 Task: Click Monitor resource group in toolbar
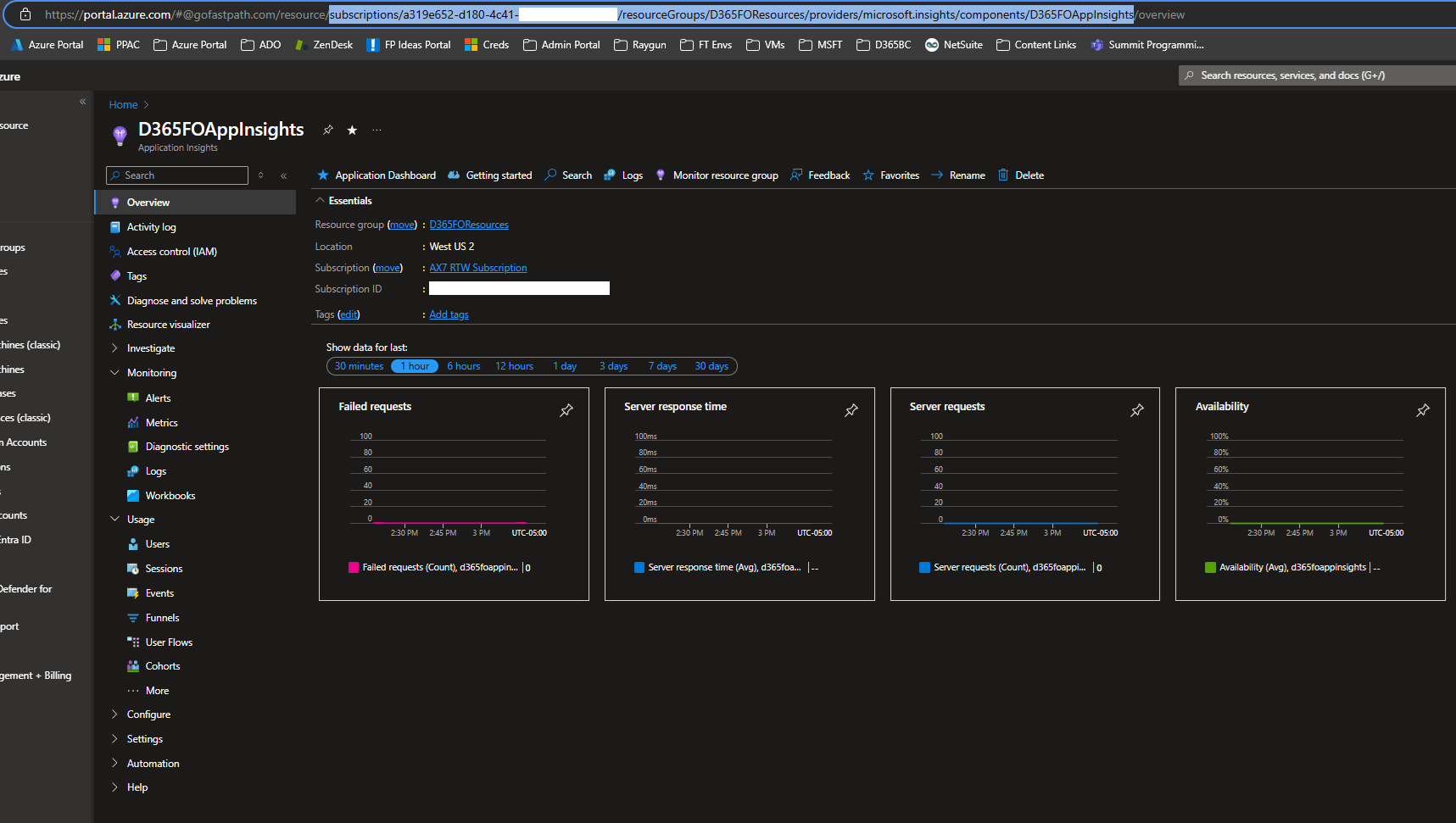[x=717, y=175]
